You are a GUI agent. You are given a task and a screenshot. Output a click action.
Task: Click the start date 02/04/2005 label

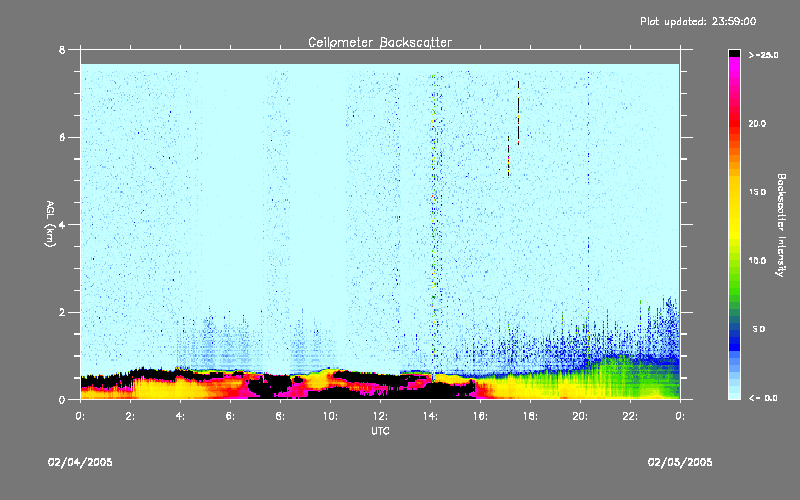pos(80,462)
